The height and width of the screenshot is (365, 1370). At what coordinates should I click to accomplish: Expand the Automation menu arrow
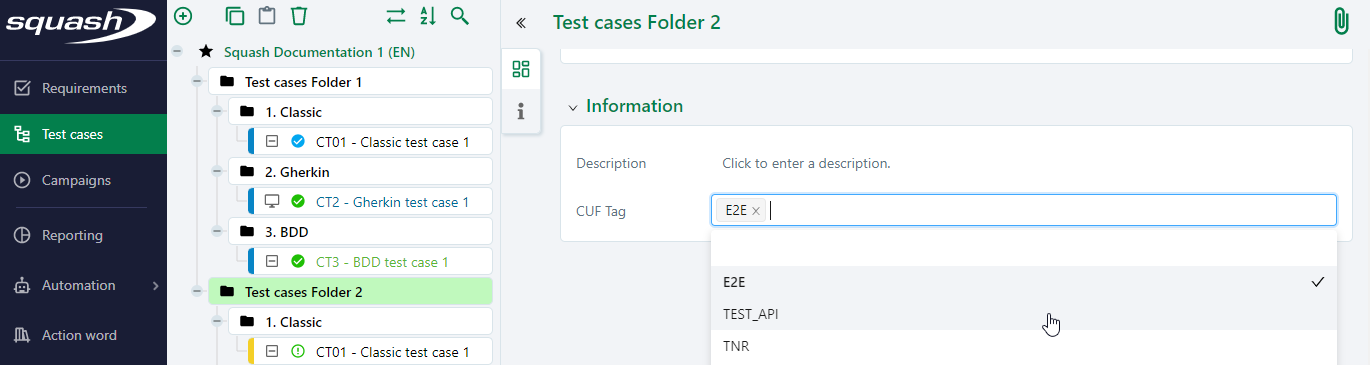tap(155, 286)
